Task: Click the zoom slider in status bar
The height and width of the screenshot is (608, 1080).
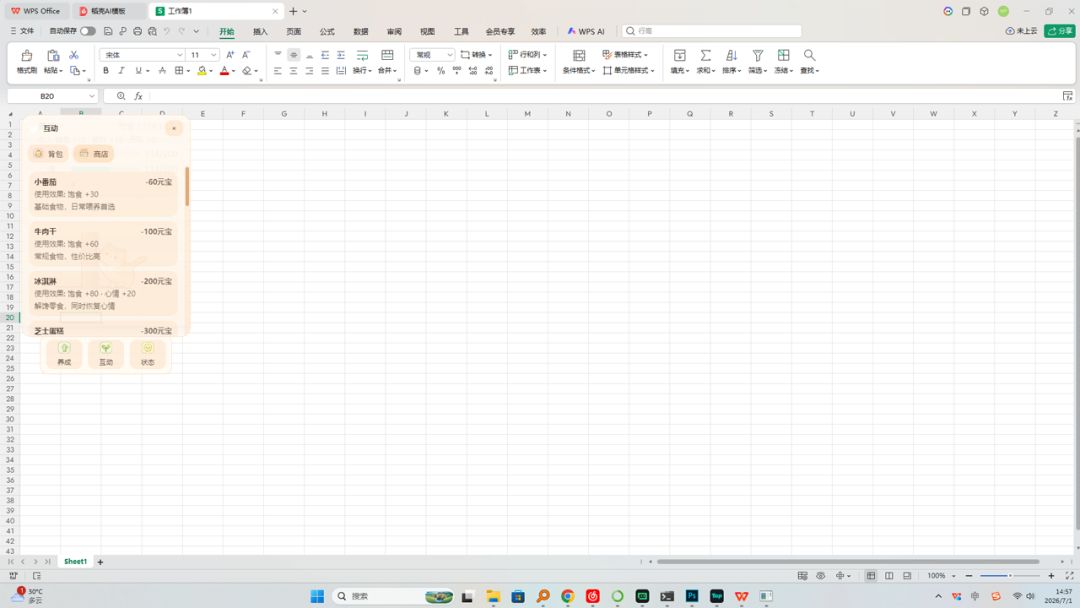Action: [1010, 576]
